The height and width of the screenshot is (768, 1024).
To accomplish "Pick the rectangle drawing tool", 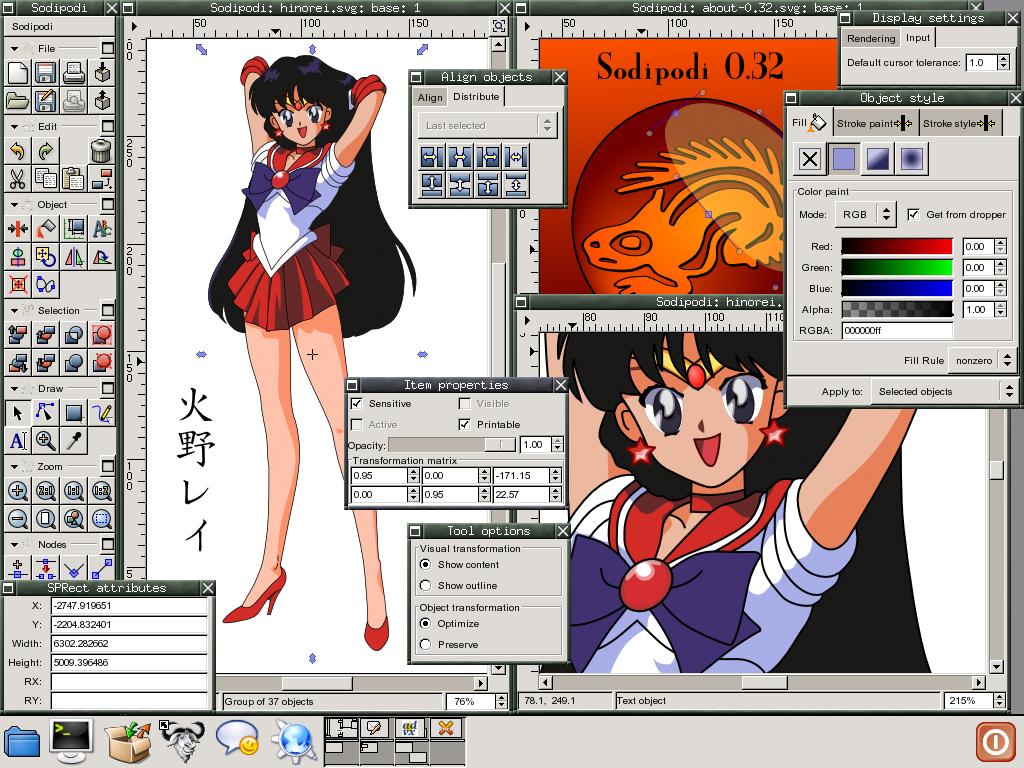I will 74,412.
